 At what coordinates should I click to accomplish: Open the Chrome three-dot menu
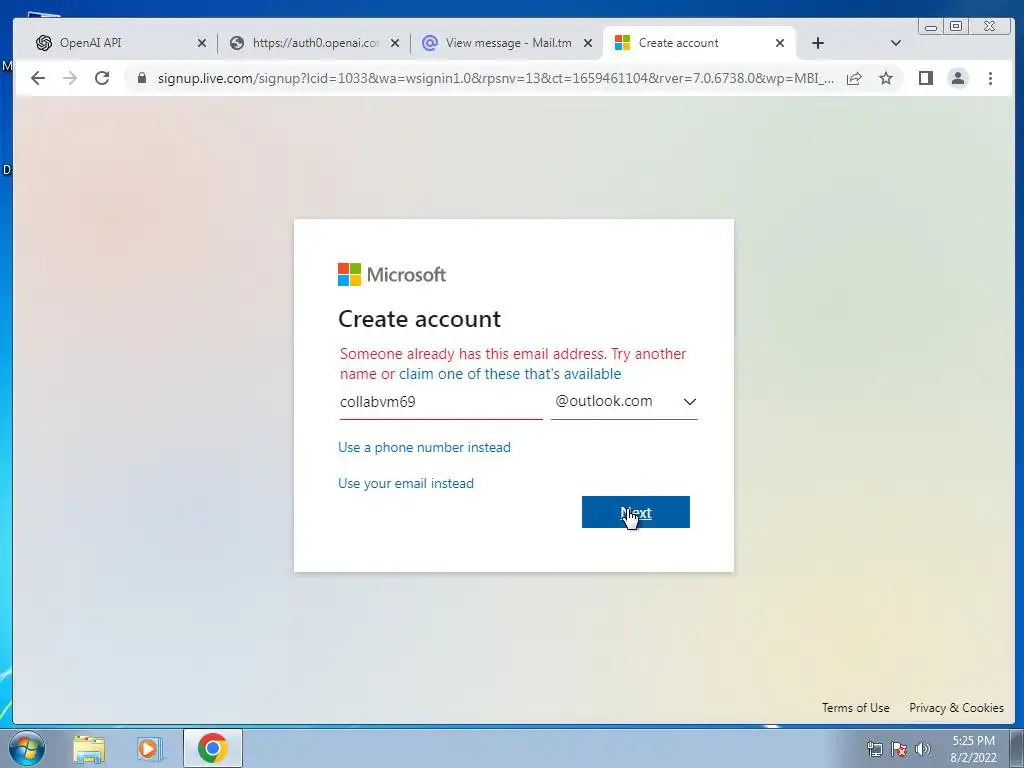pyautogui.click(x=990, y=78)
